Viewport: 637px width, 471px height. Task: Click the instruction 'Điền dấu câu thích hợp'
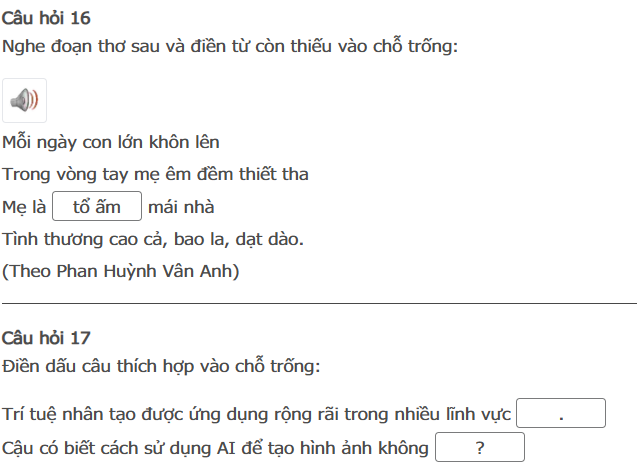coord(161,365)
